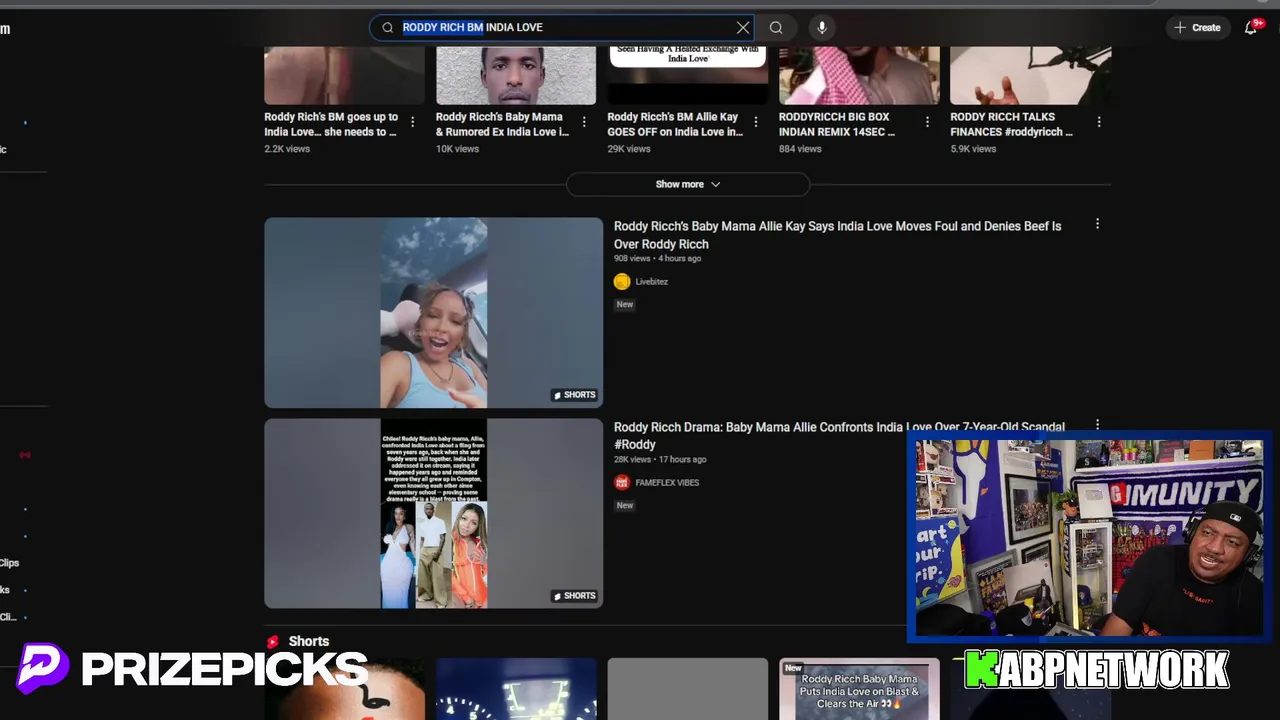Open options for 'Roddy Rich's BM goes up to' video
The image size is (1280, 720).
click(x=413, y=122)
